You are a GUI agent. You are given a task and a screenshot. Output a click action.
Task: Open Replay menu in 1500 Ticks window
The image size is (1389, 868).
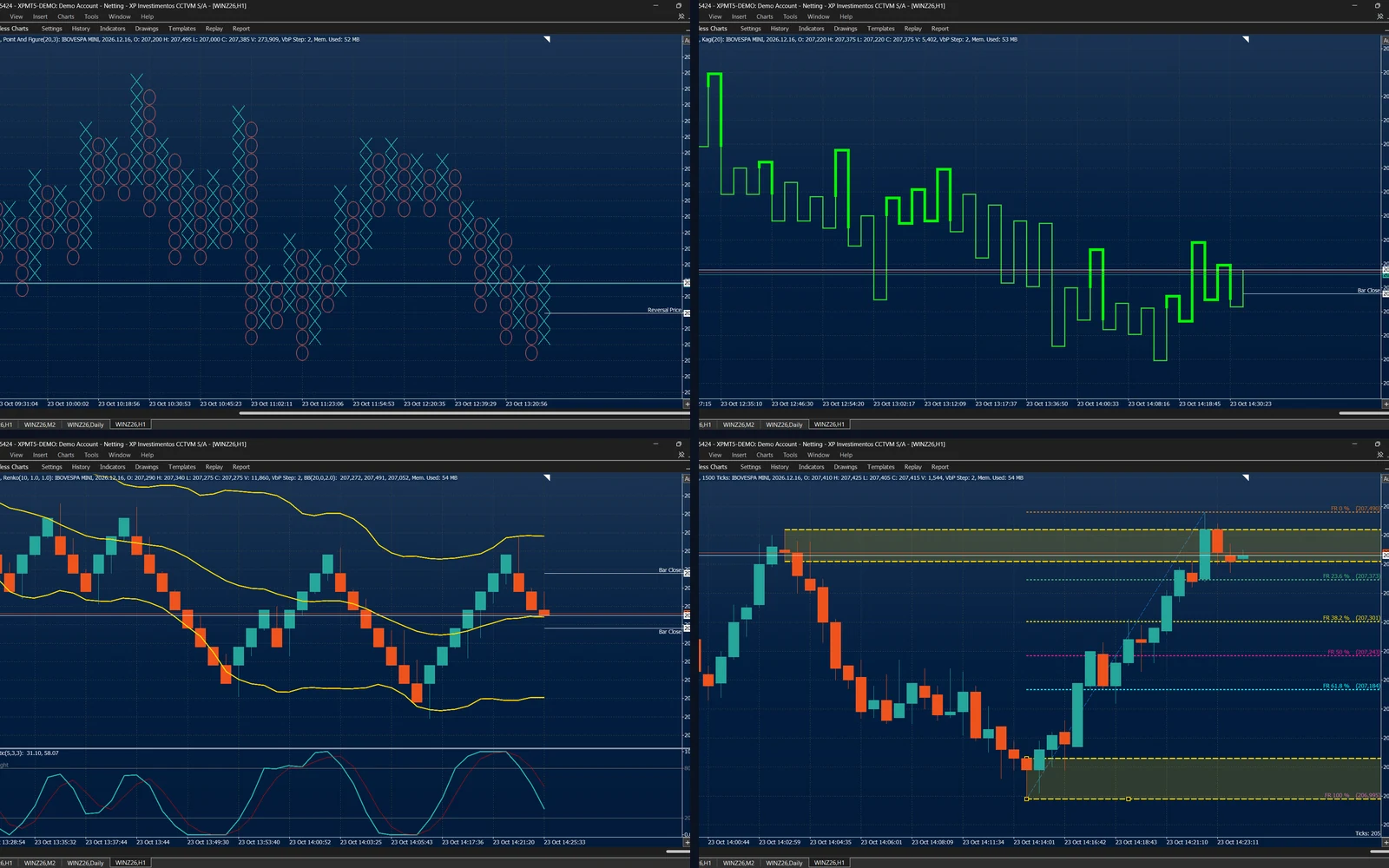pos(913,467)
